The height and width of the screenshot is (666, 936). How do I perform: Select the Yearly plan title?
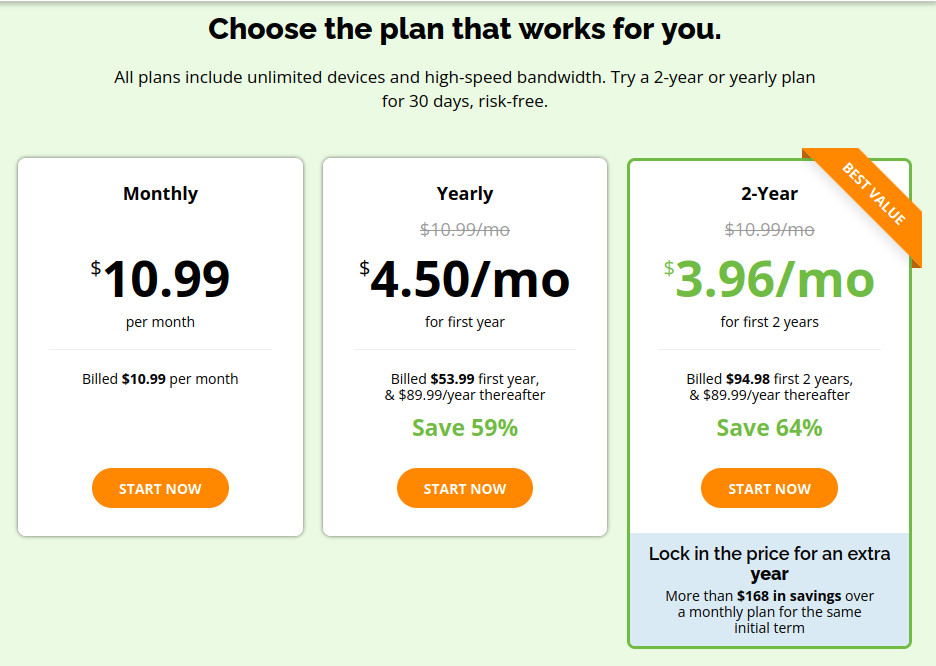pyautogui.click(x=464, y=193)
